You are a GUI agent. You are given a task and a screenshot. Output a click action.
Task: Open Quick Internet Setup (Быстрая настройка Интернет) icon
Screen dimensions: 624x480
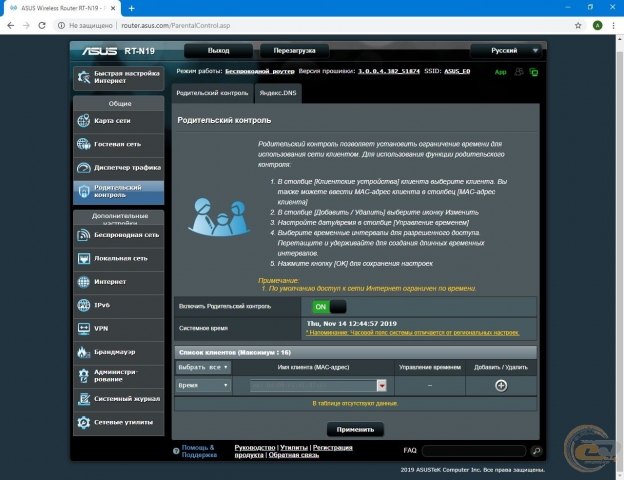coord(84,77)
